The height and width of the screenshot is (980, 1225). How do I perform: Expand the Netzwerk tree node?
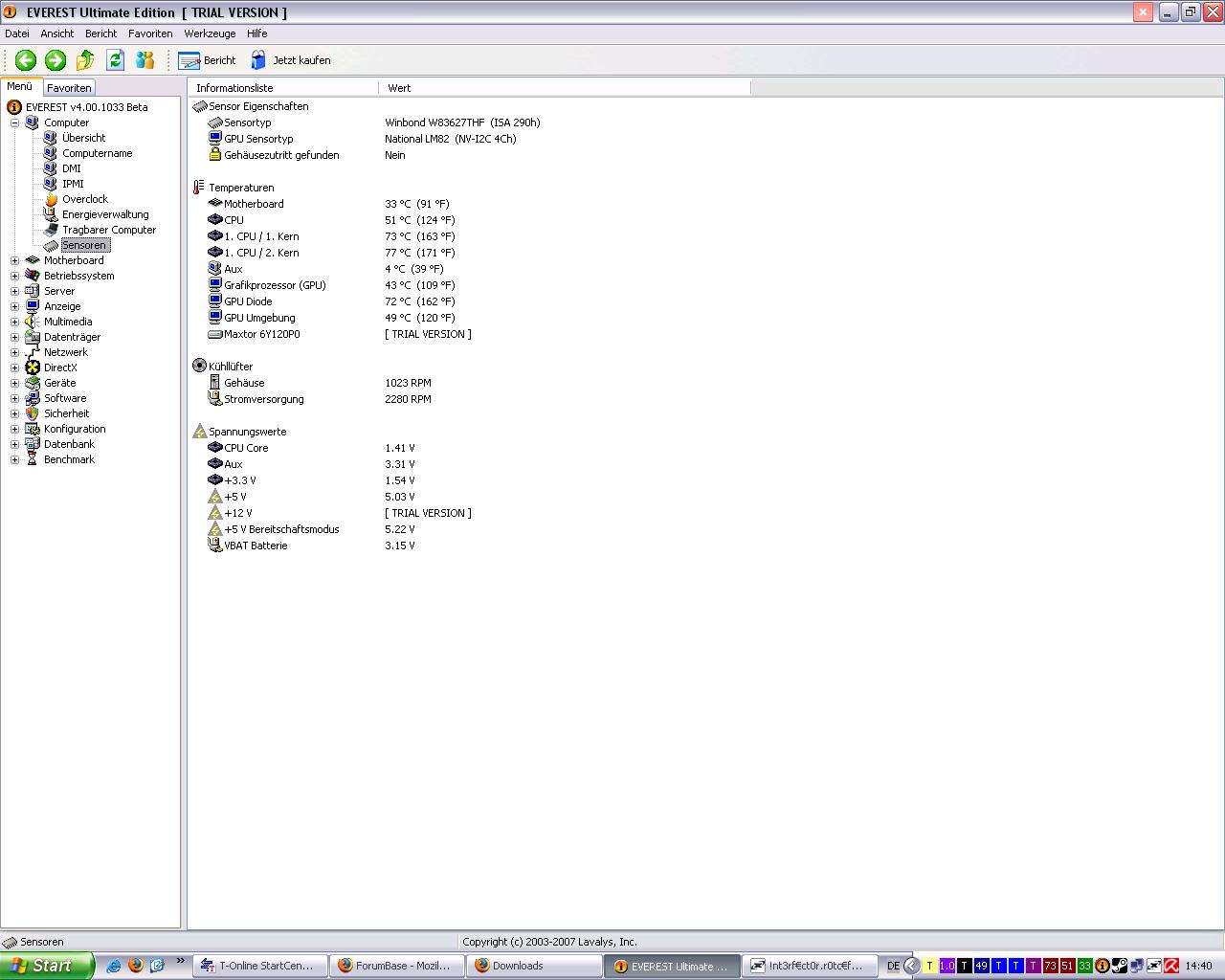[14, 352]
